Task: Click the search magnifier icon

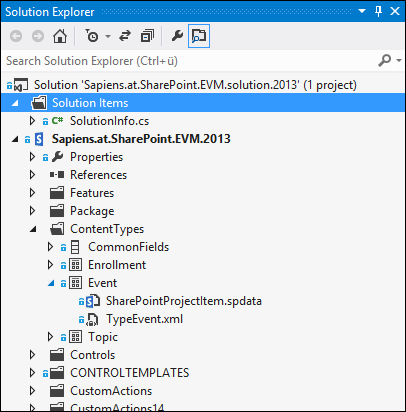Action: pos(384,61)
